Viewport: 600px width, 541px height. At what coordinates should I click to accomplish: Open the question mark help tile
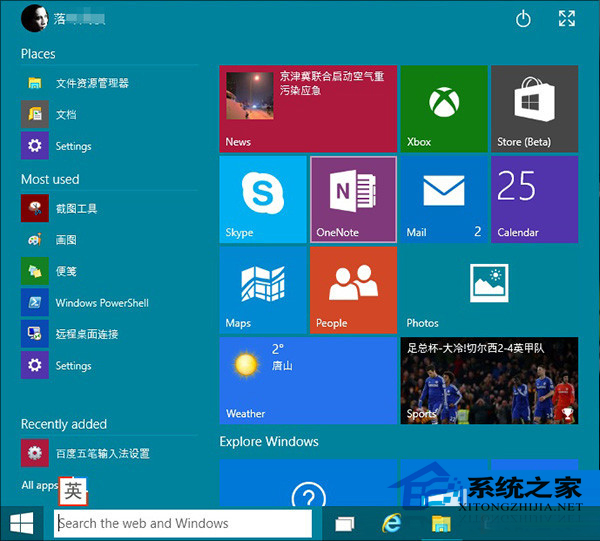[308, 483]
